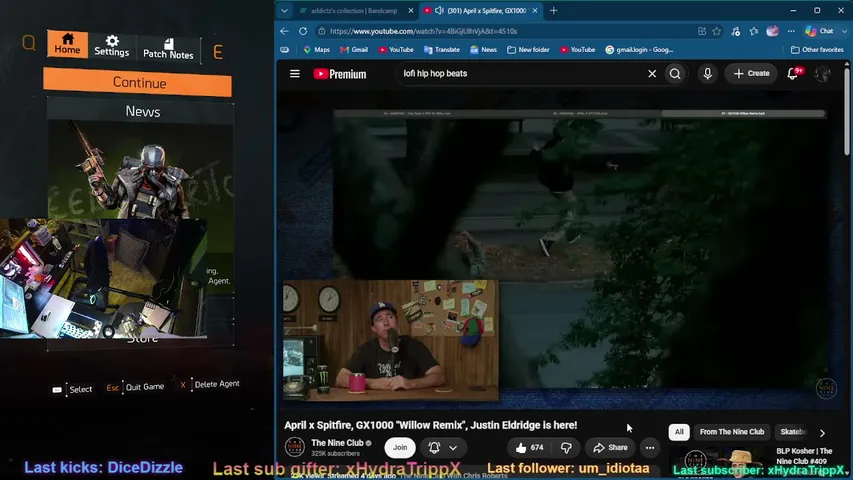The width and height of the screenshot is (853, 480).
Task: Reload the YouTube page
Action: 303,31
